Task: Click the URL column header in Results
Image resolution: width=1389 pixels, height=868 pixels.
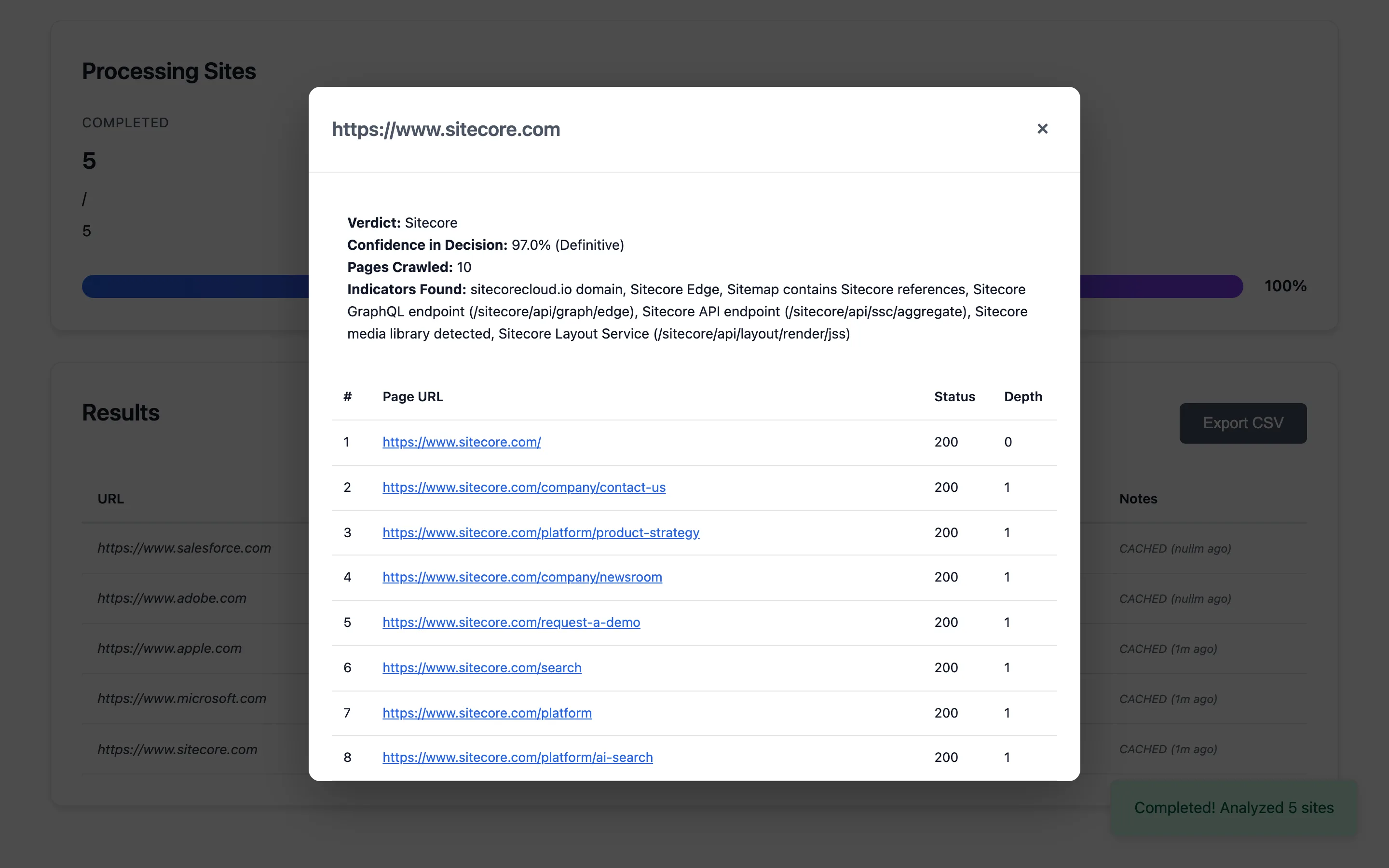Action: [111, 499]
